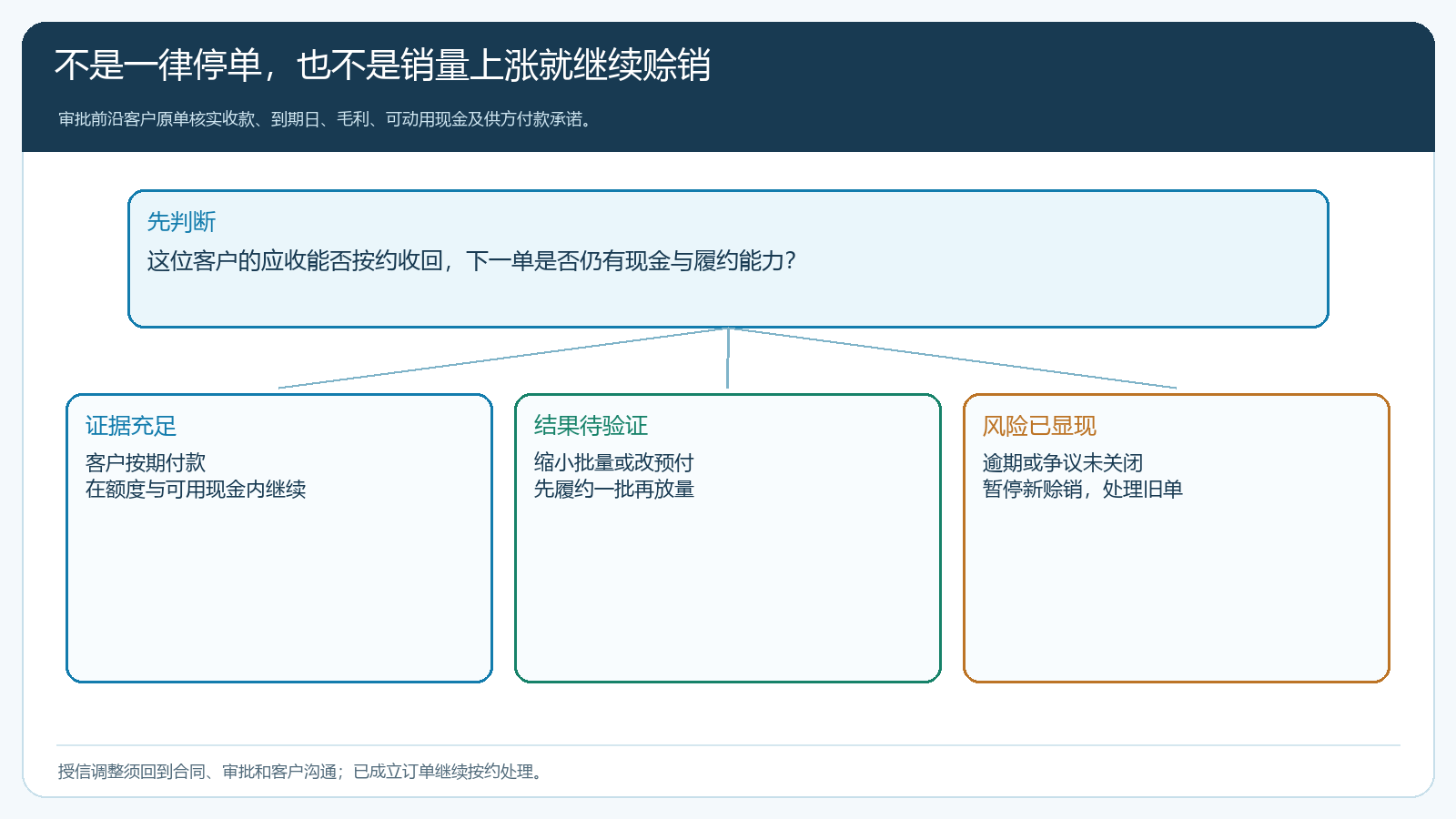The width and height of the screenshot is (1456, 819).
Task: Select the line 在额度与可用现金内继续
Action: (x=196, y=490)
